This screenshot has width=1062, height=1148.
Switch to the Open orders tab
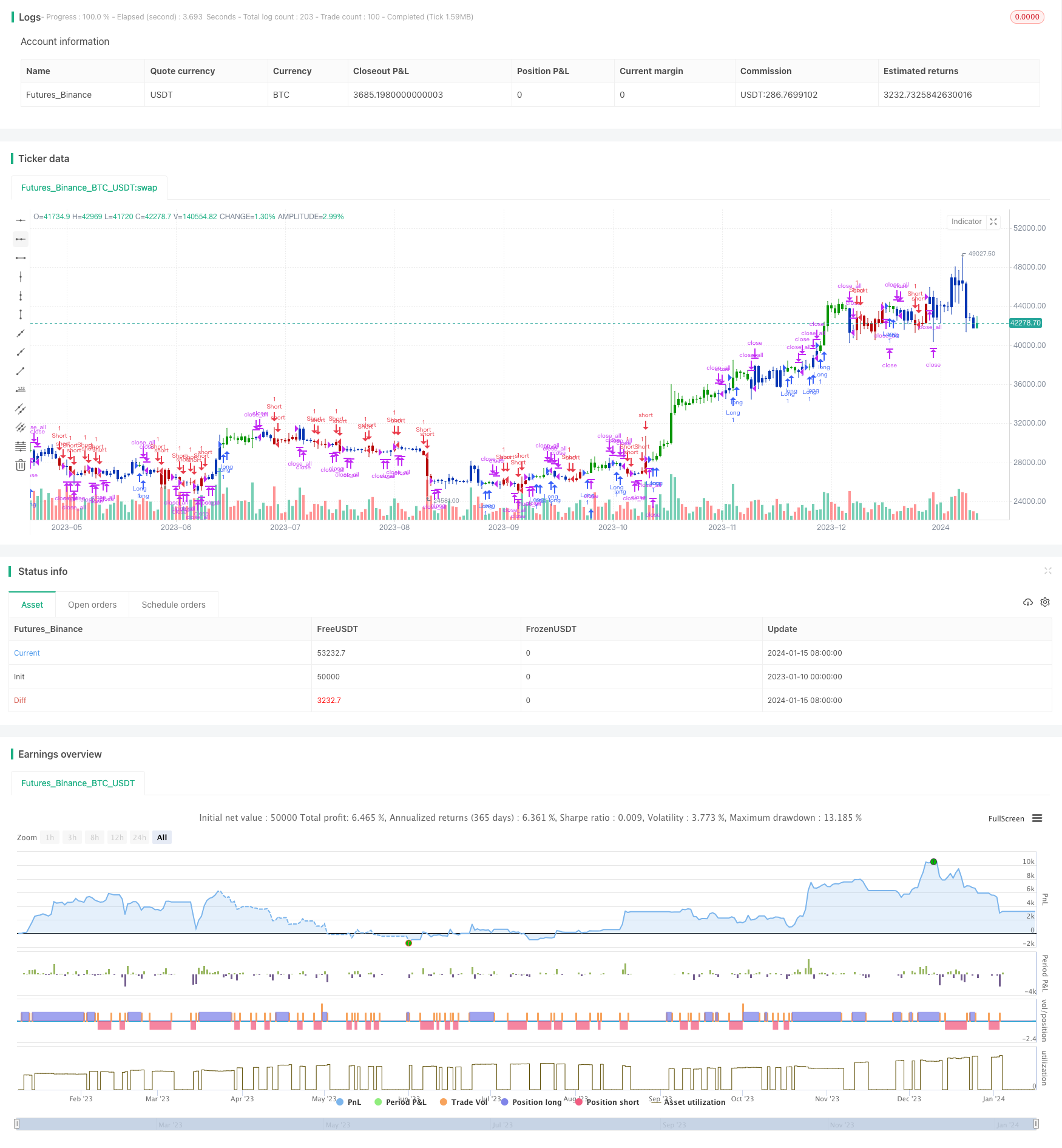tap(92, 605)
